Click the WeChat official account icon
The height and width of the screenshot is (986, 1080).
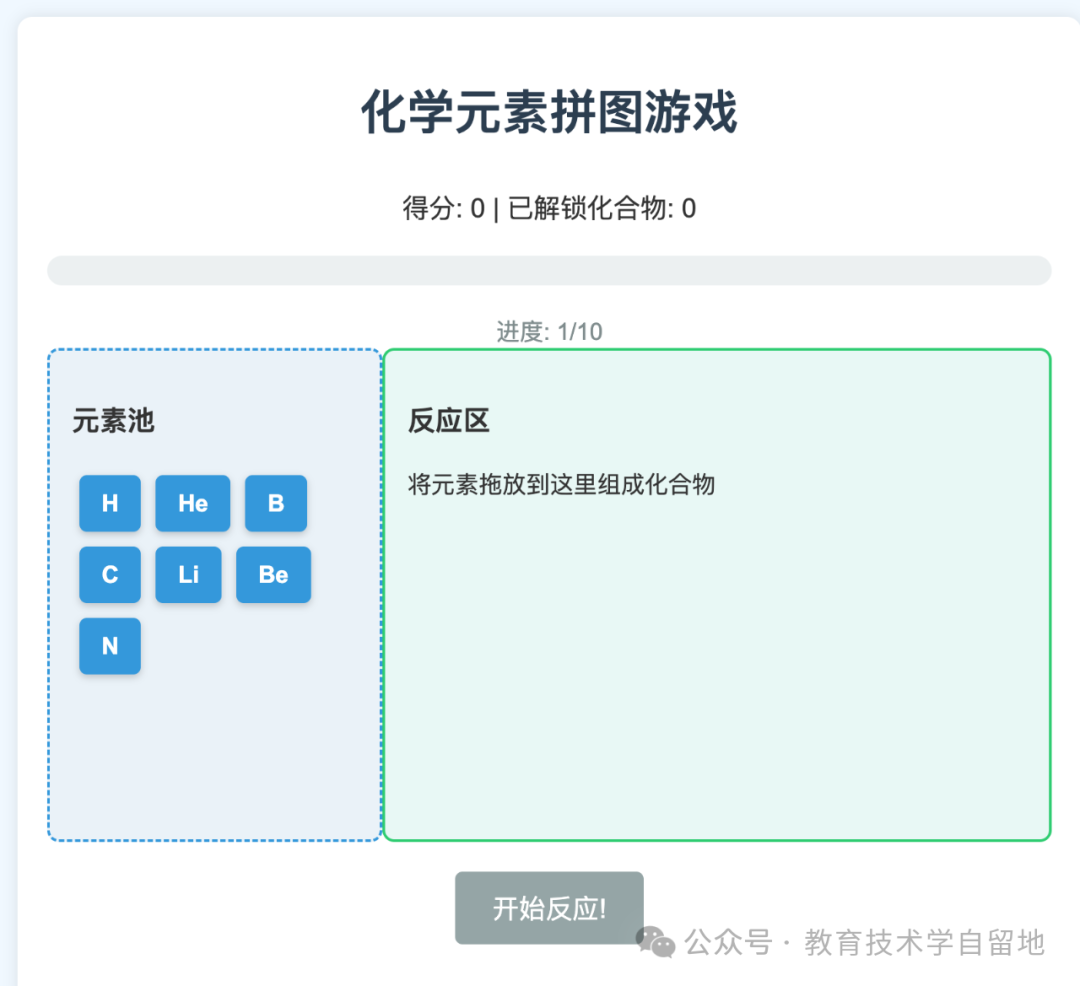click(x=655, y=940)
